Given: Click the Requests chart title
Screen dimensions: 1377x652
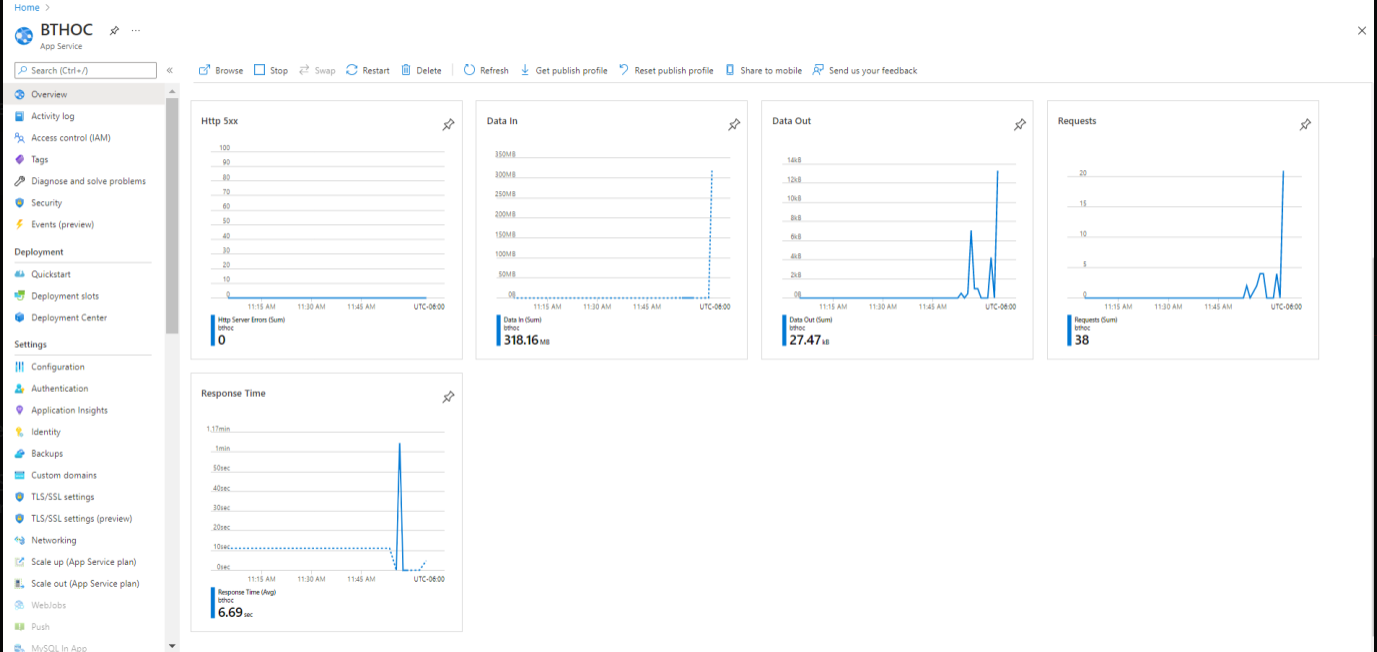Looking at the screenshot, I should 1077,121.
